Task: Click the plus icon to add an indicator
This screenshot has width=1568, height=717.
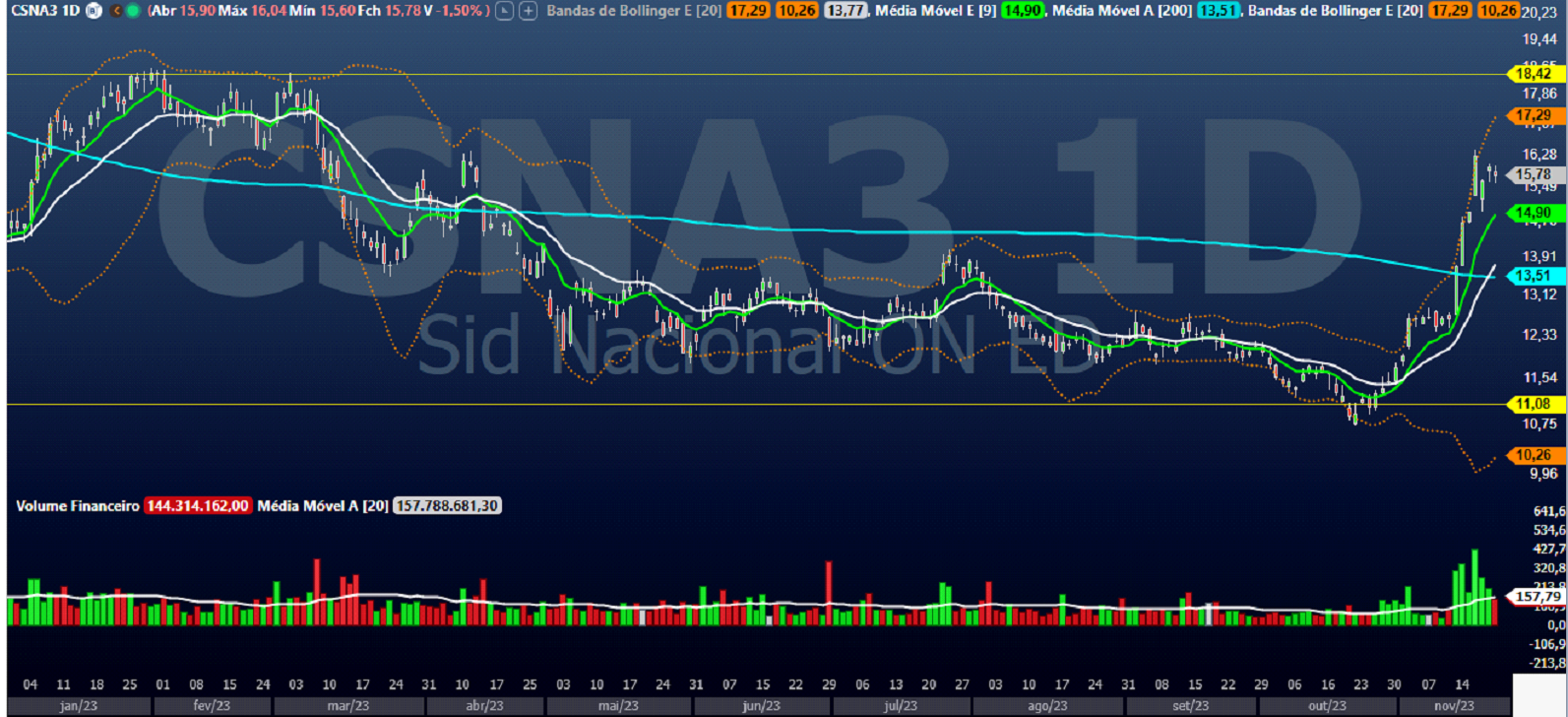Action: click(x=529, y=11)
